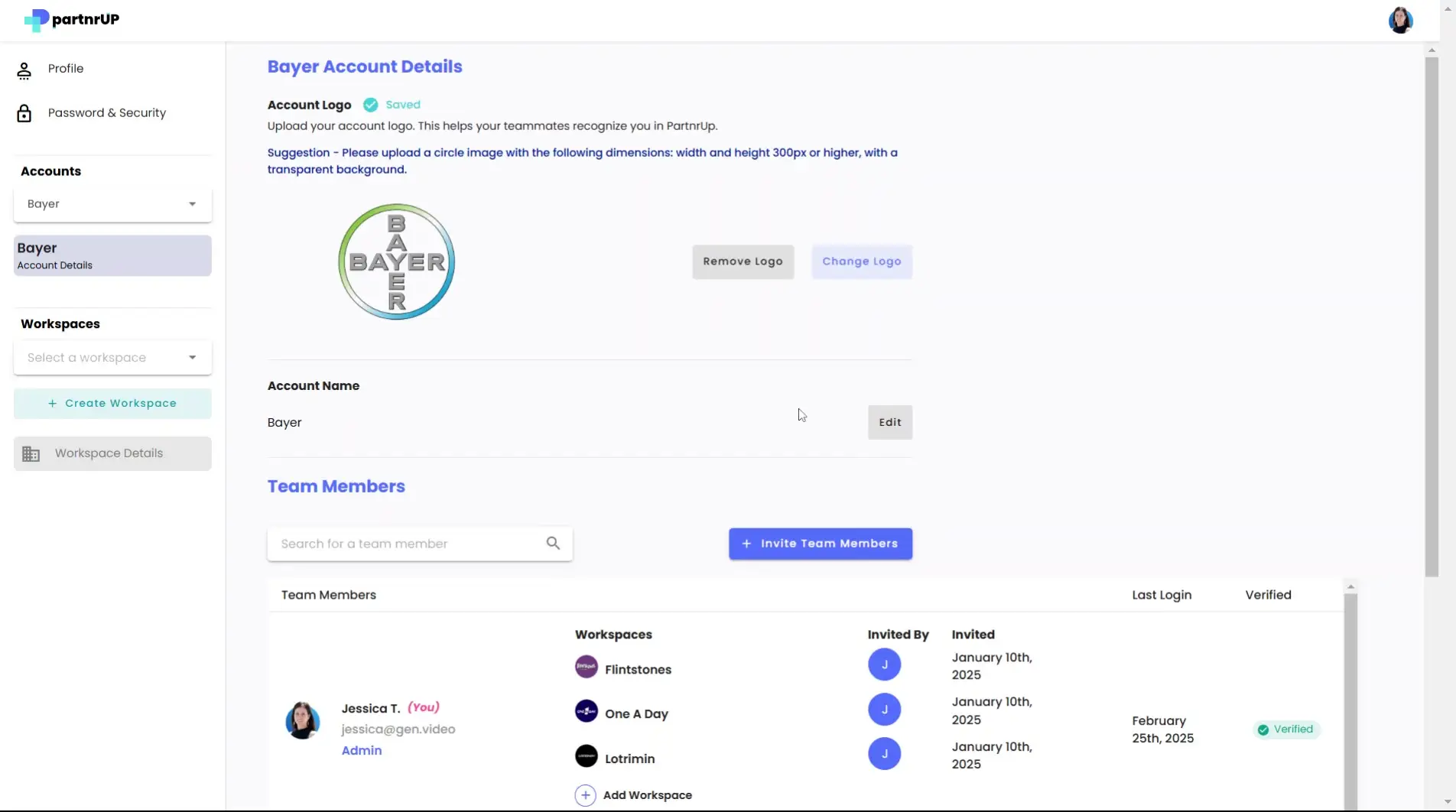The image size is (1456, 812).
Task: Open the Workspace Details building icon
Action: [31, 453]
